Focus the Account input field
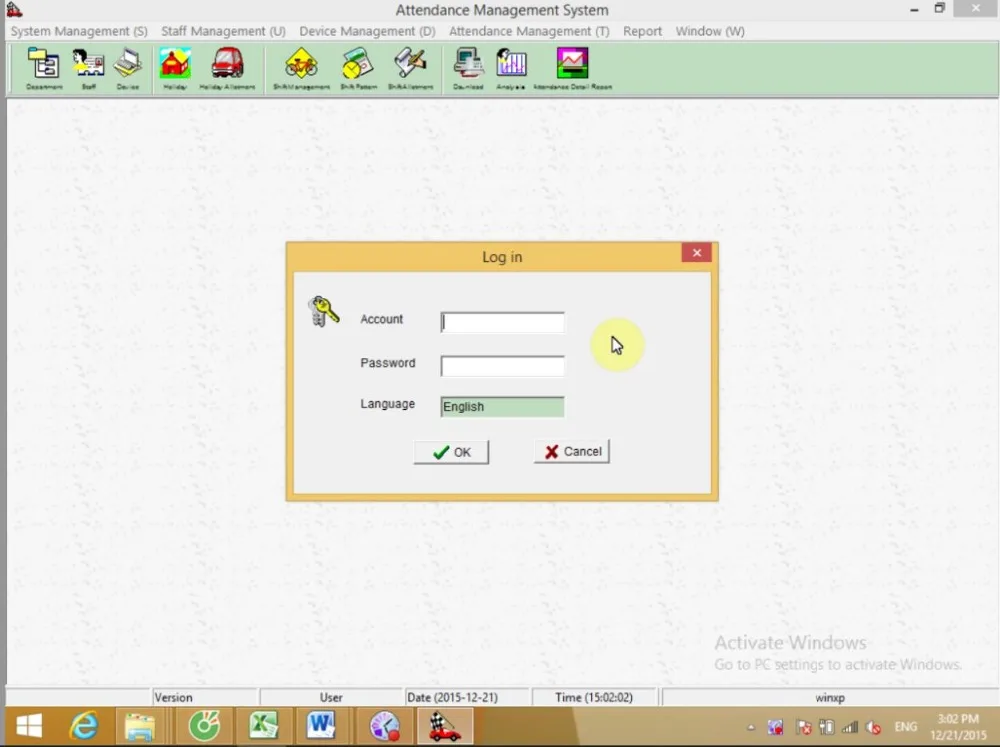The image size is (1000, 747). [503, 322]
